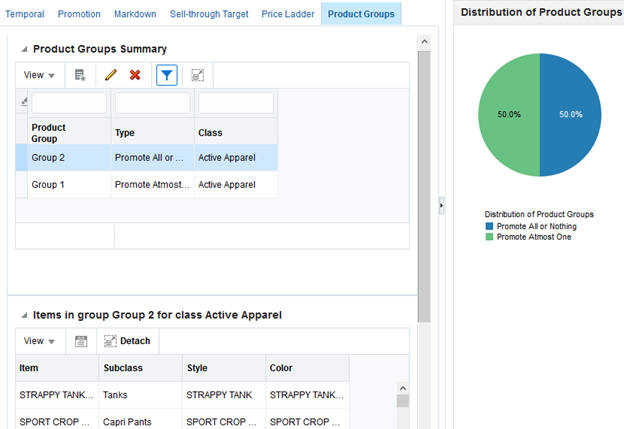Click the red X delete icon
Image resolution: width=624 pixels, height=429 pixels.
pyautogui.click(x=135, y=75)
